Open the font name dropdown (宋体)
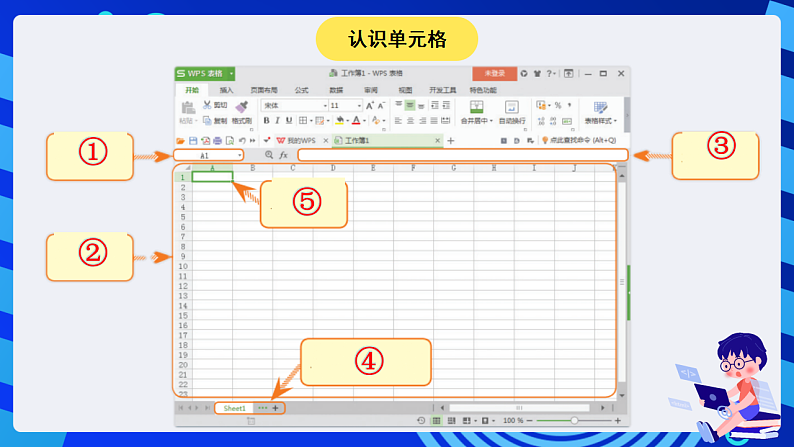794x447 pixels. tap(325, 105)
